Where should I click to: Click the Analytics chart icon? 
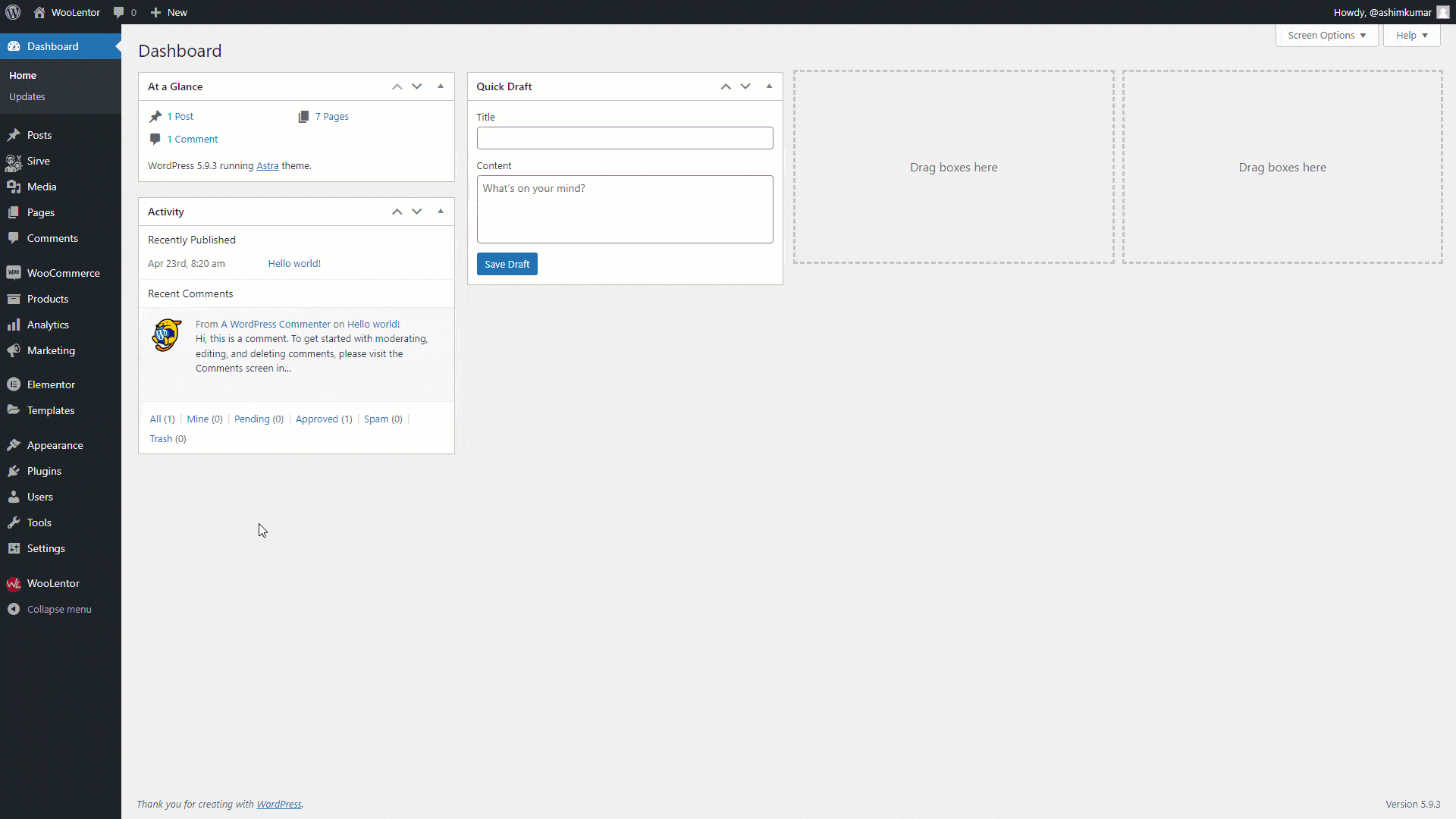(14, 325)
